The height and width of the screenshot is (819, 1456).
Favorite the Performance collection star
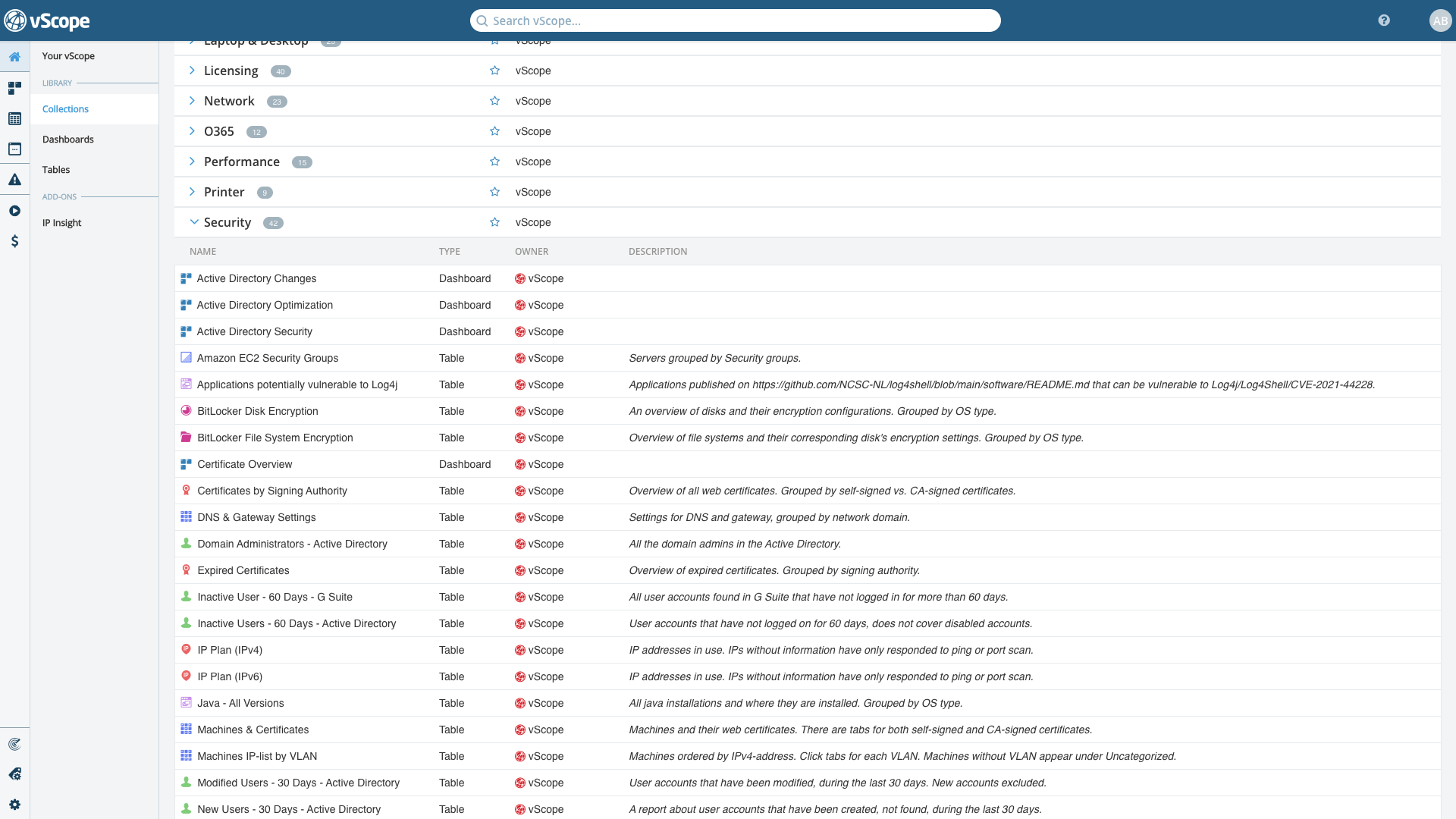coord(494,162)
